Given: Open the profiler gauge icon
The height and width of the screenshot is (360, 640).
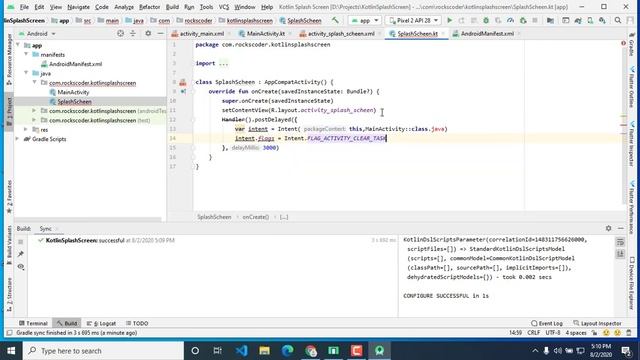Looking at the screenshot, I should [510, 20].
